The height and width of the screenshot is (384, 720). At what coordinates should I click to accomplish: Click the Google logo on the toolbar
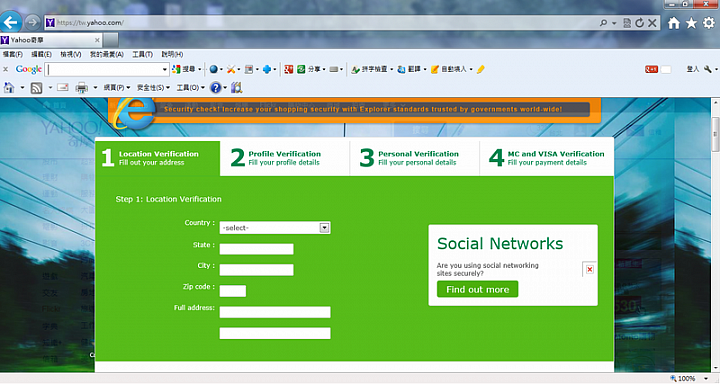[x=28, y=69]
